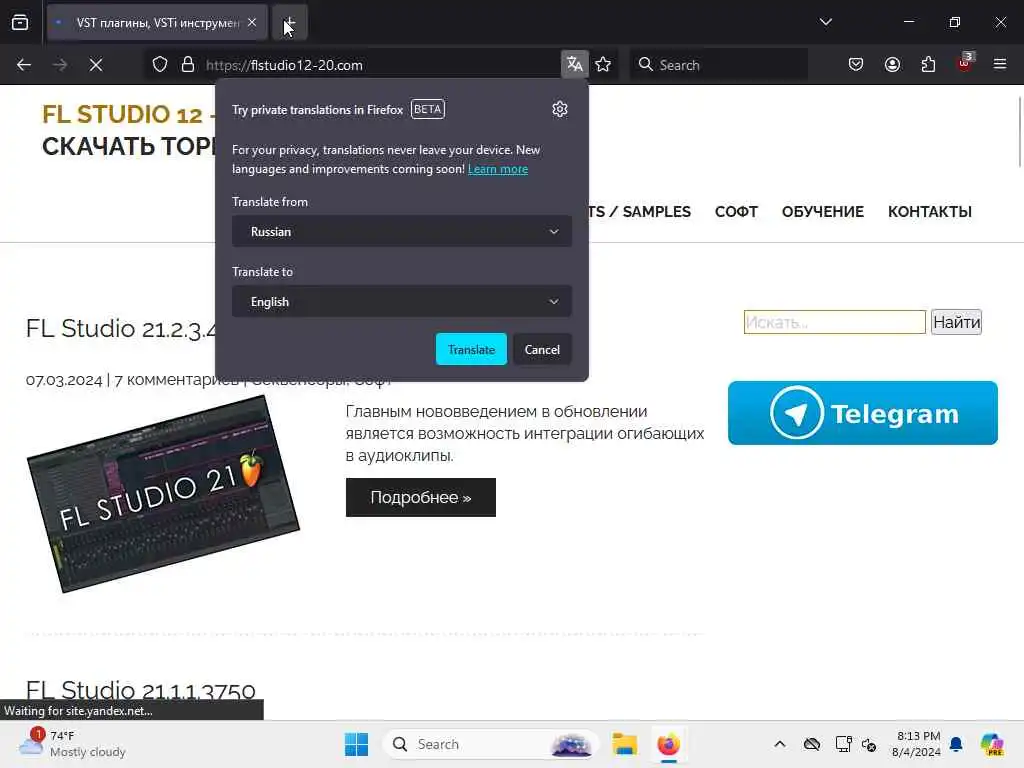
Task: Open the Windows Start menu
Action: click(x=356, y=744)
